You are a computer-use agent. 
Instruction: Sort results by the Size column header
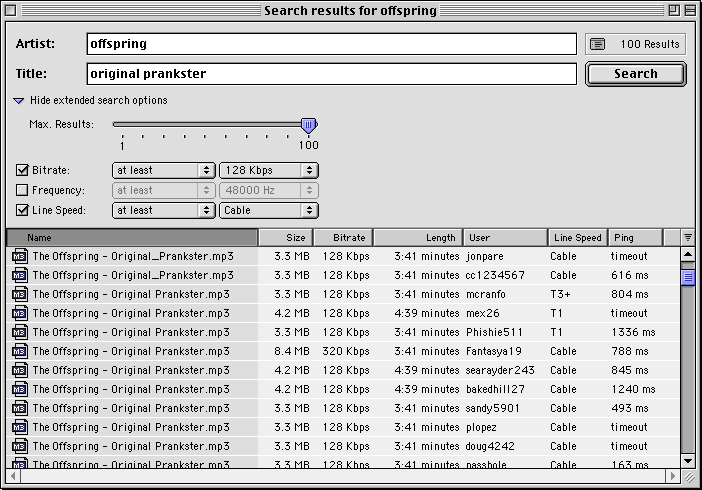286,238
